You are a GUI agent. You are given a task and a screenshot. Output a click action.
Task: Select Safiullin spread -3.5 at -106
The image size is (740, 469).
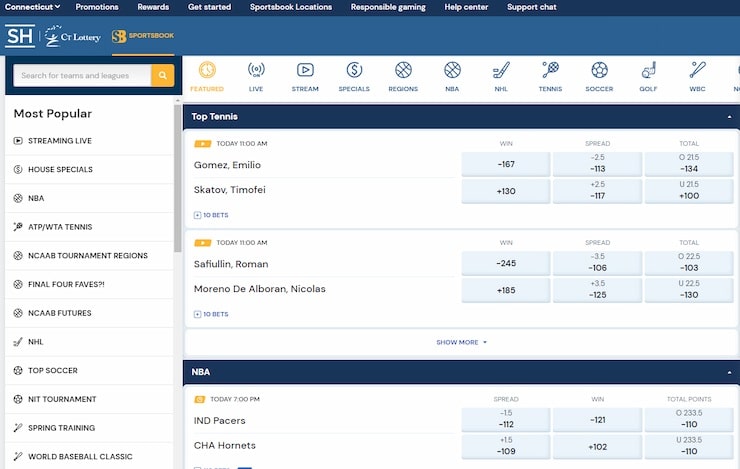597,263
